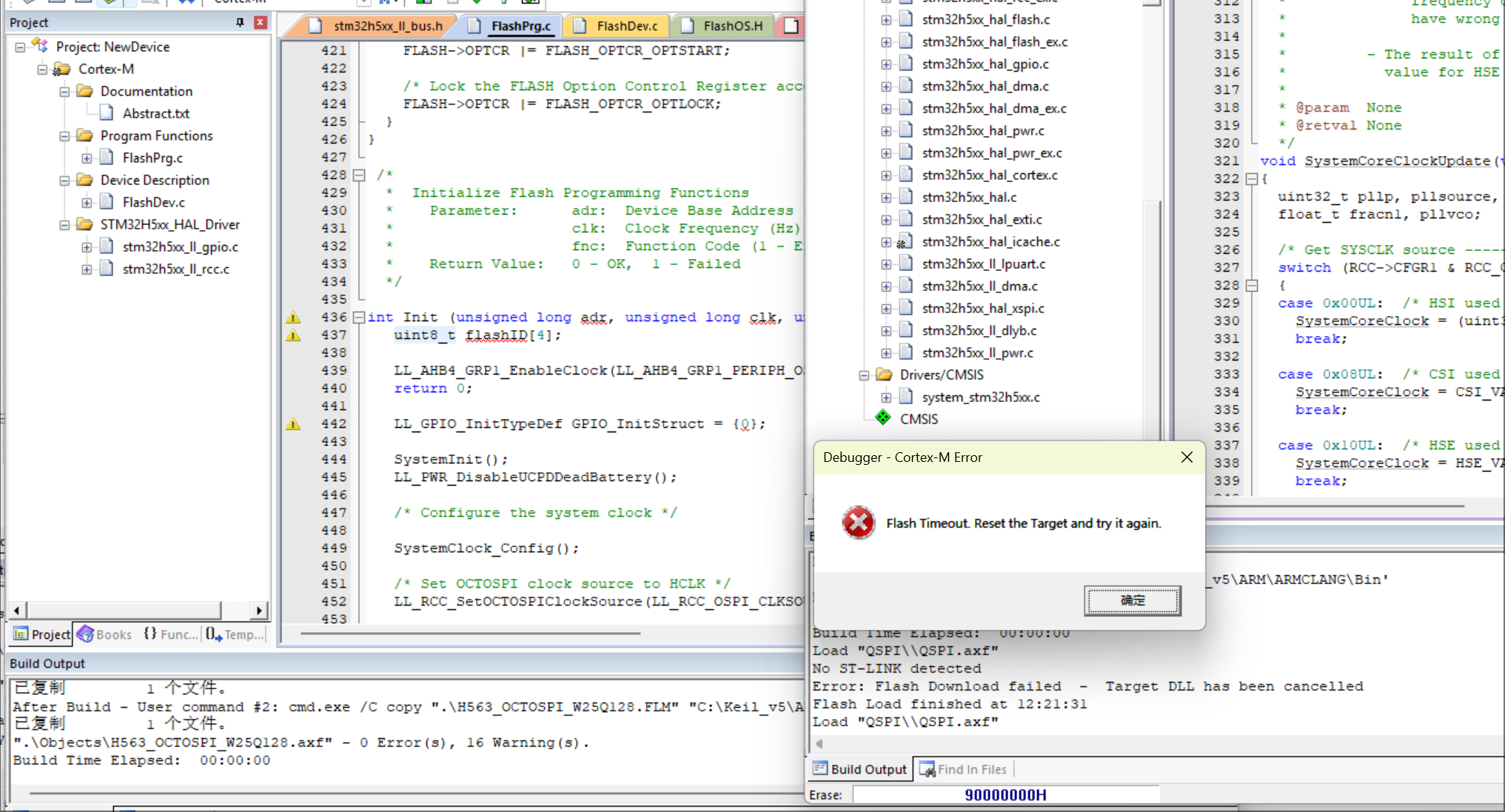This screenshot has height=812, width=1505.
Task: Select FlashDev.c file icon in project tree
Action: point(107,201)
